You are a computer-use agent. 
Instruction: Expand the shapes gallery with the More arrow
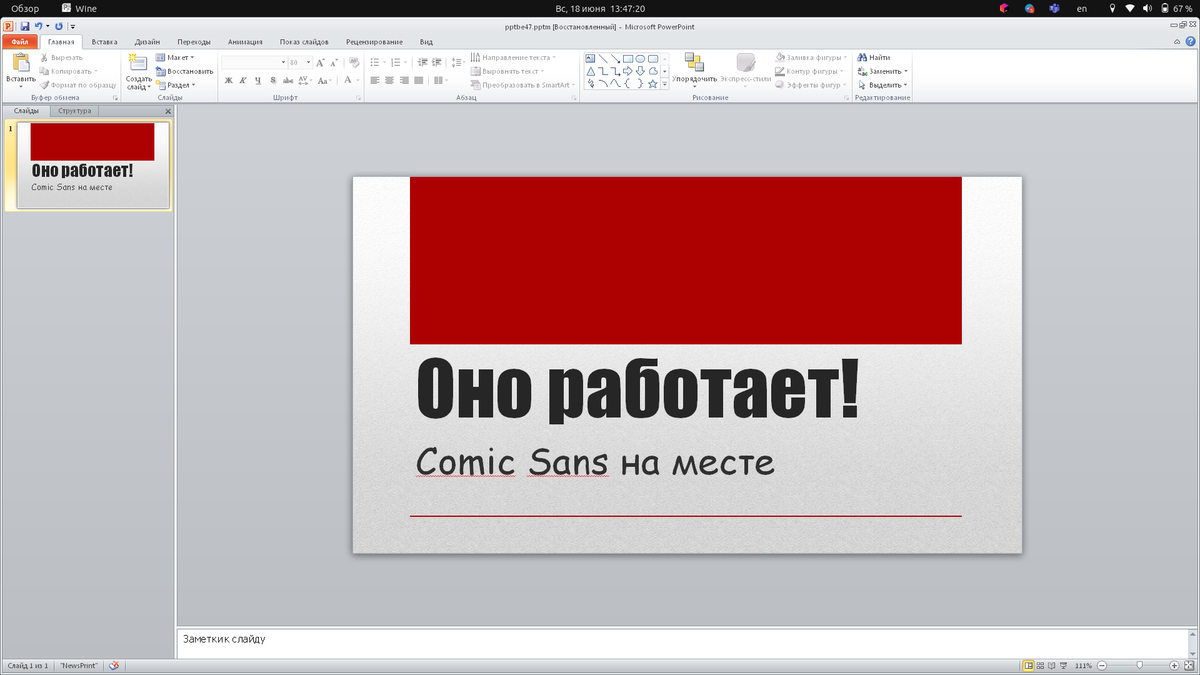[664, 82]
